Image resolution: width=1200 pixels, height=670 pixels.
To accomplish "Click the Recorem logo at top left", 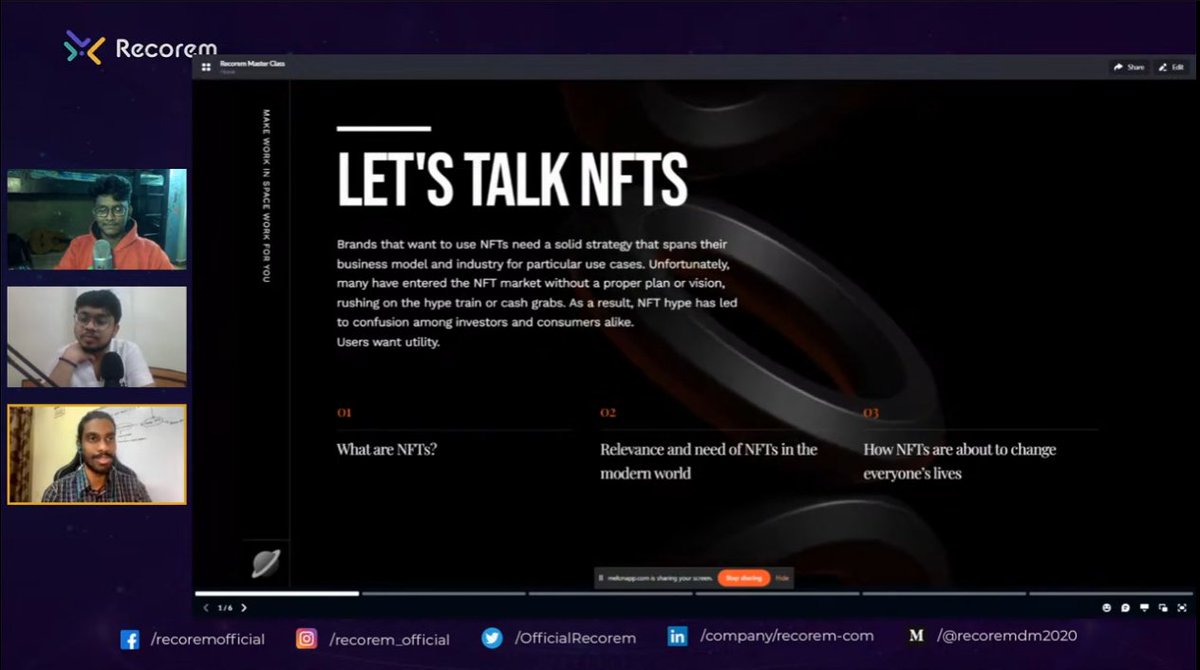I will point(140,48).
